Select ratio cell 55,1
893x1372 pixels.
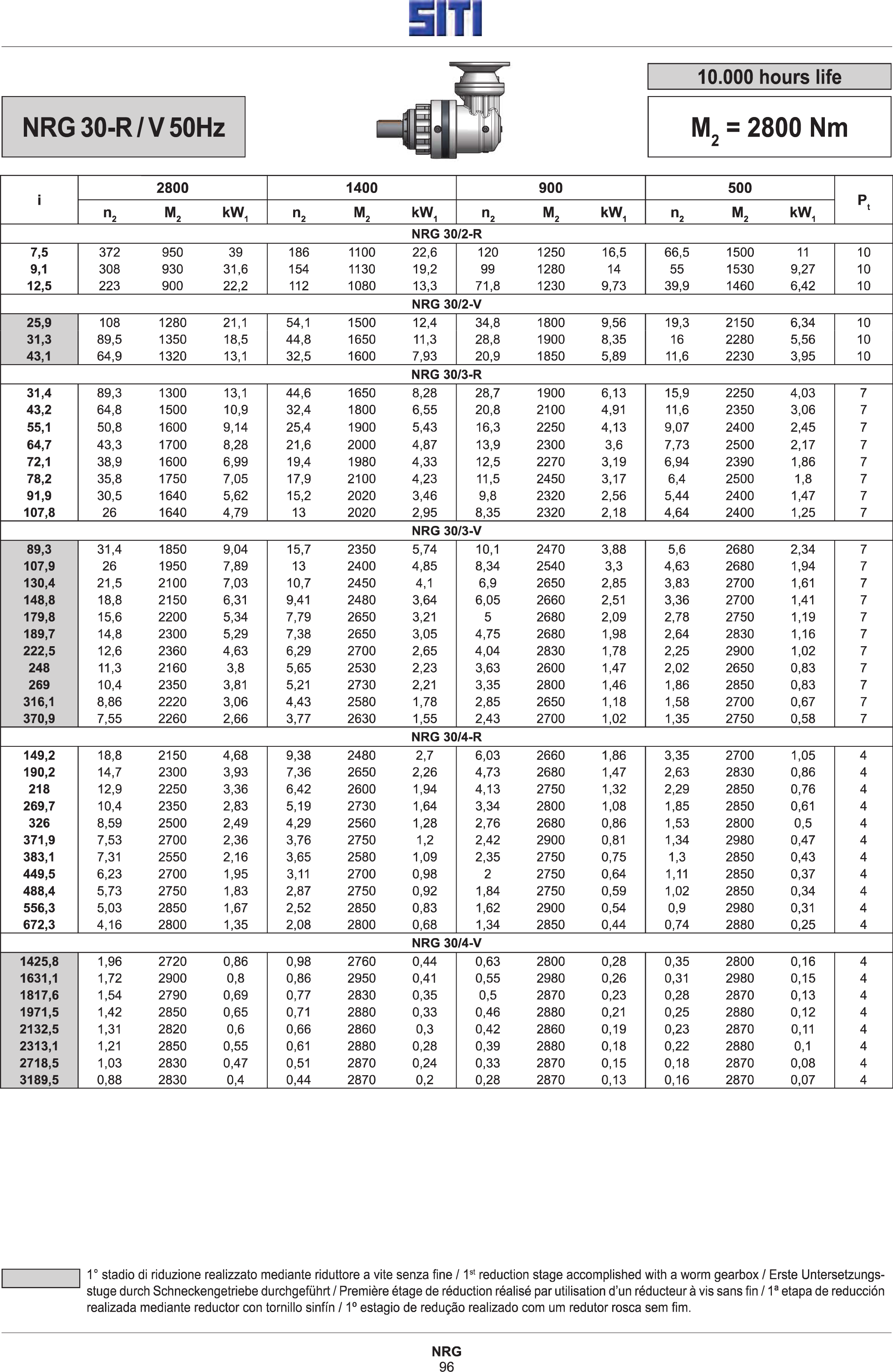(x=39, y=427)
